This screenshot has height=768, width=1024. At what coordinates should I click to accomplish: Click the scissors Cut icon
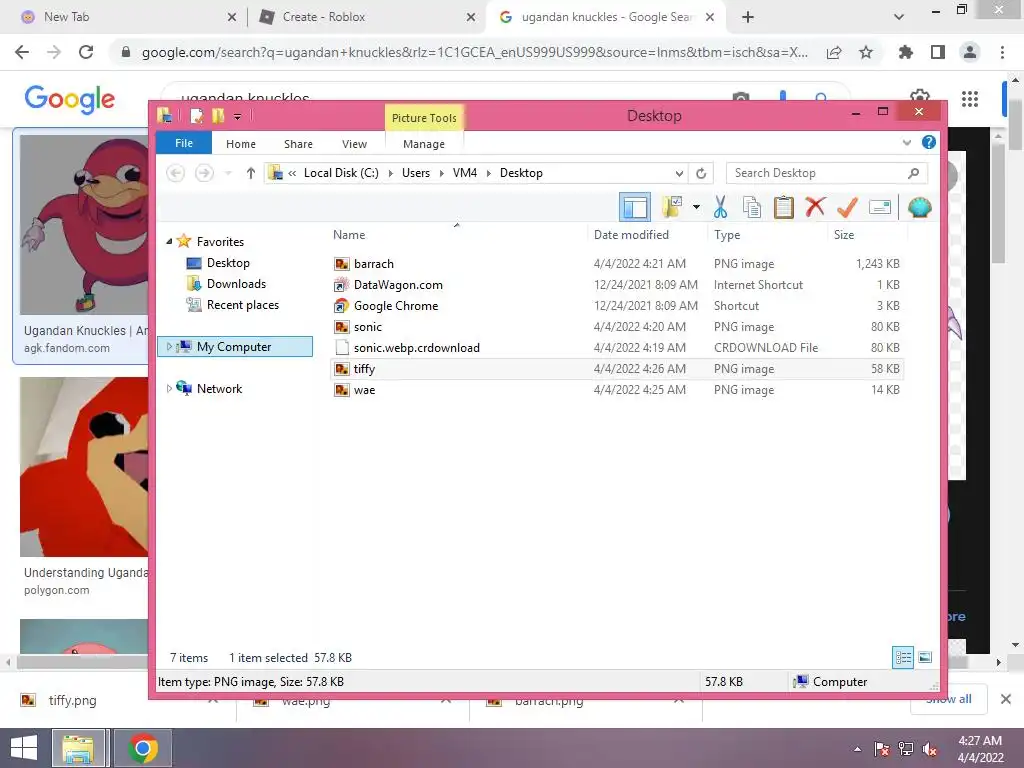click(x=720, y=207)
